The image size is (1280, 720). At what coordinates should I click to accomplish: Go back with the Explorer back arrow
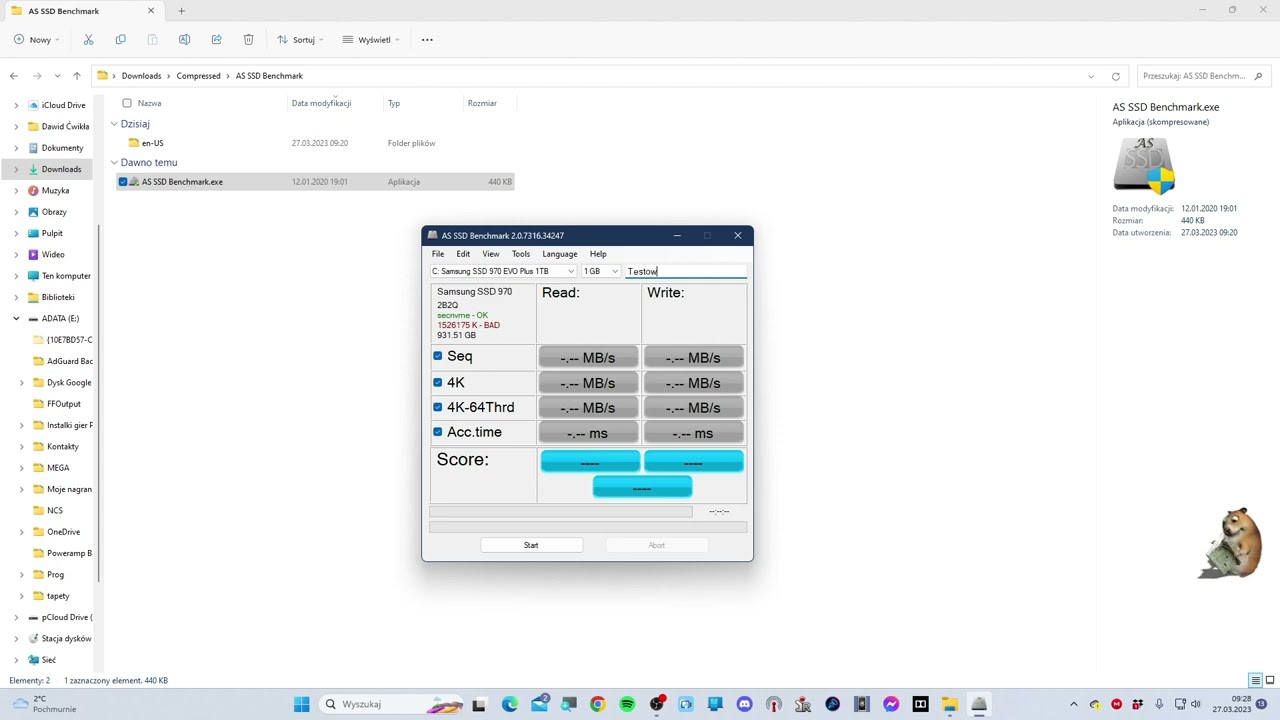13,76
